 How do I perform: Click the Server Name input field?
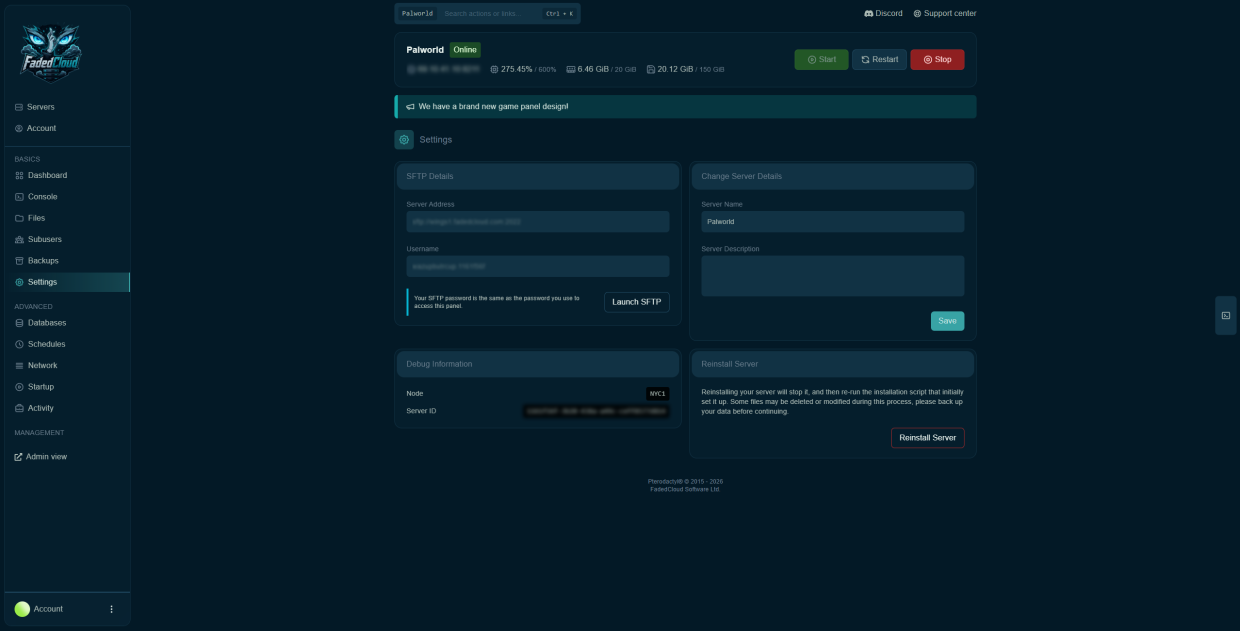tap(833, 222)
